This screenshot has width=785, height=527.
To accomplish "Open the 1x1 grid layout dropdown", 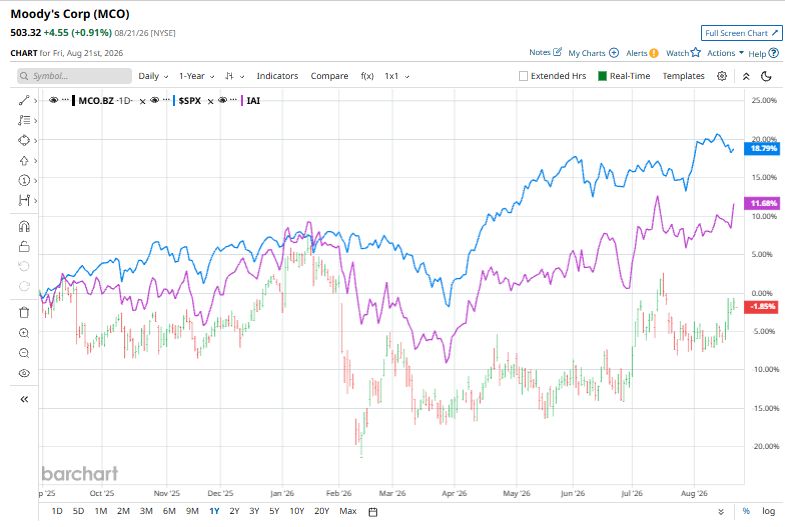I will pos(397,76).
